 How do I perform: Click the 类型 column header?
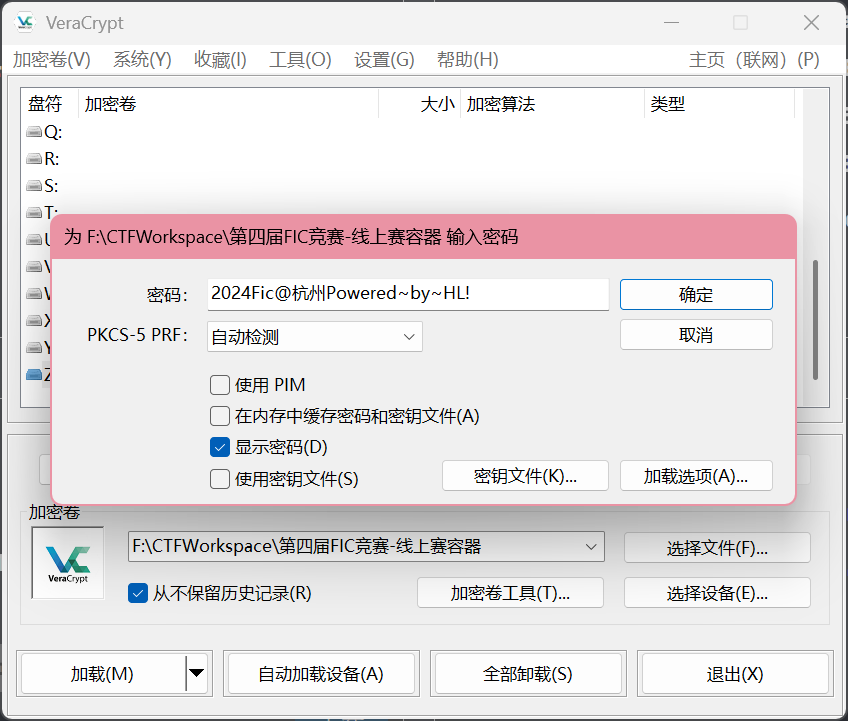(x=719, y=104)
